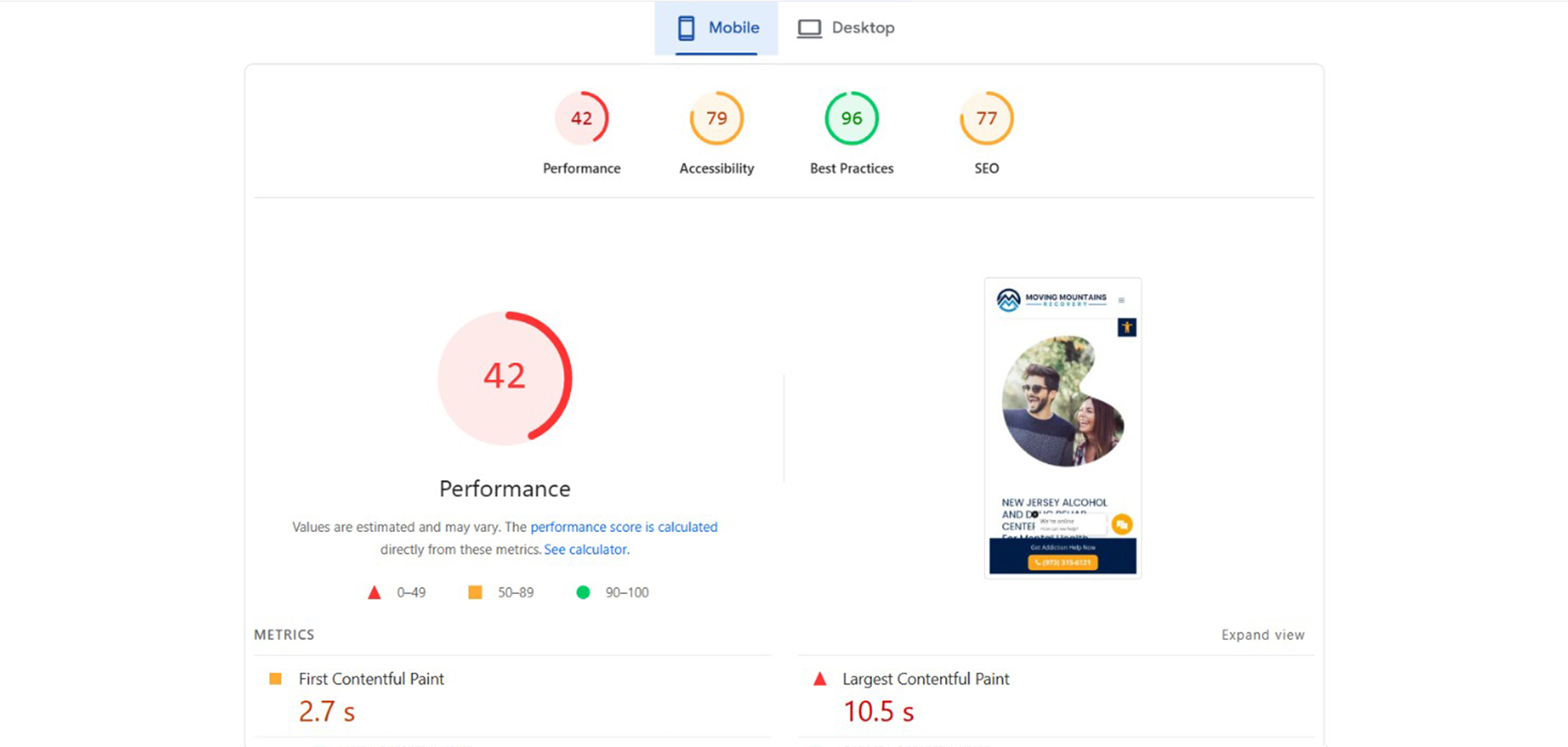Image resolution: width=1568 pixels, height=747 pixels.
Task: Open the "performance score is calculated" link
Action: 623,527
